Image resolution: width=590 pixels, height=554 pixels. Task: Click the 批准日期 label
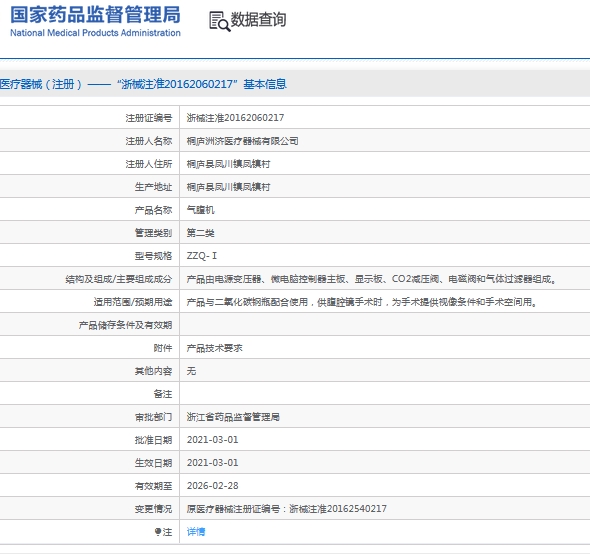(x=153, y=440)
